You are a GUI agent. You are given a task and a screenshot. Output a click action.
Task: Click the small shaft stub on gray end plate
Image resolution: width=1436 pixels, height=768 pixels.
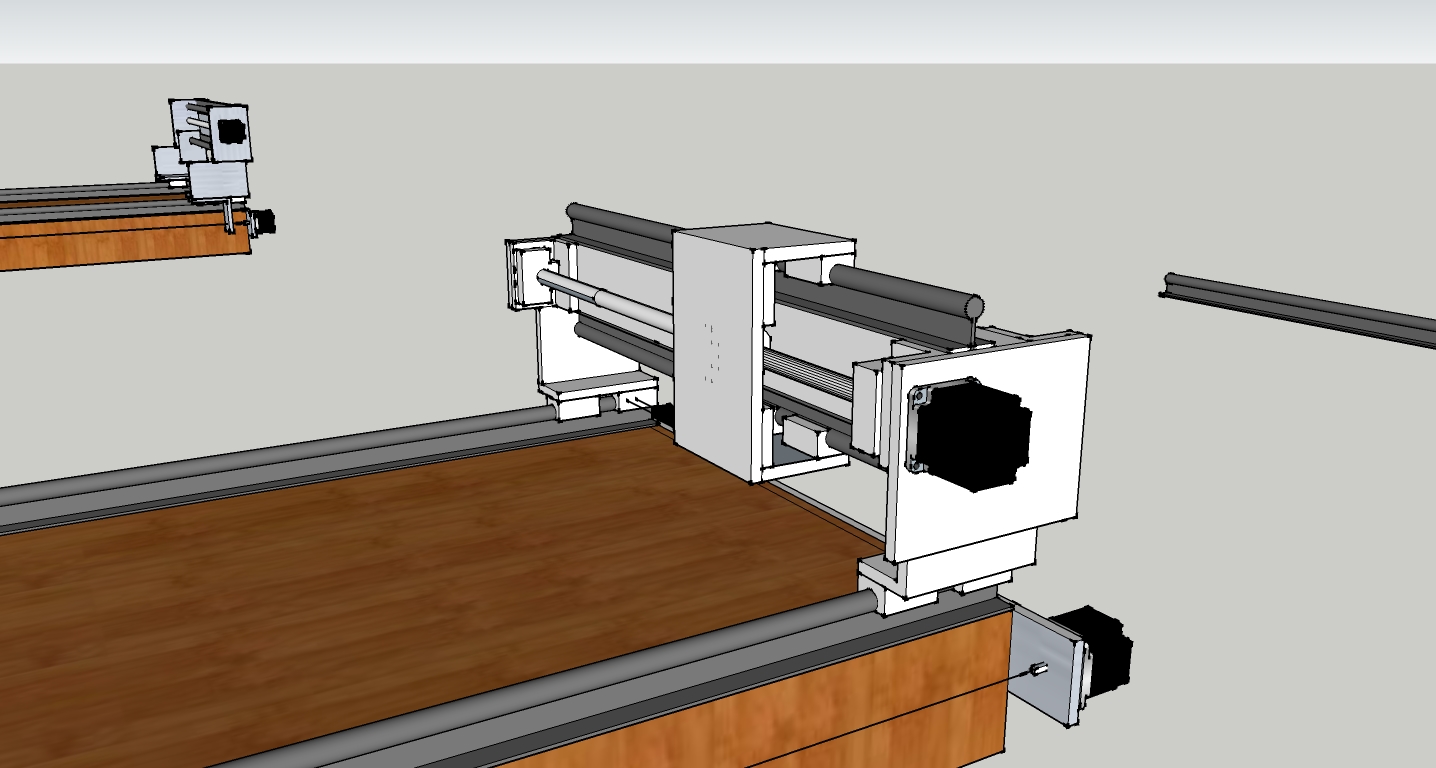click(x=1039, y=670)
